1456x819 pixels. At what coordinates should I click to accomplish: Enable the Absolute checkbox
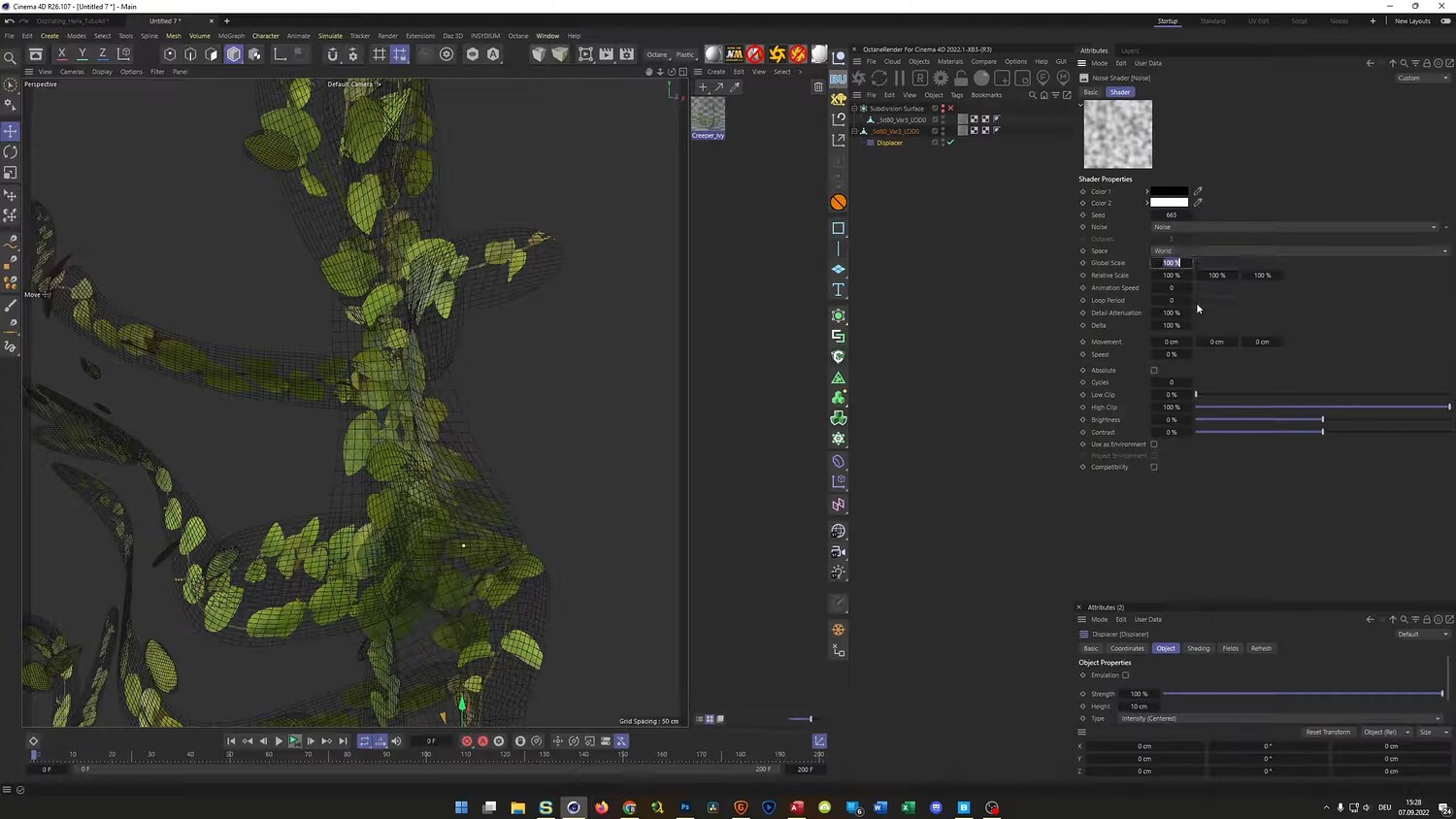tap(1154, 370)
